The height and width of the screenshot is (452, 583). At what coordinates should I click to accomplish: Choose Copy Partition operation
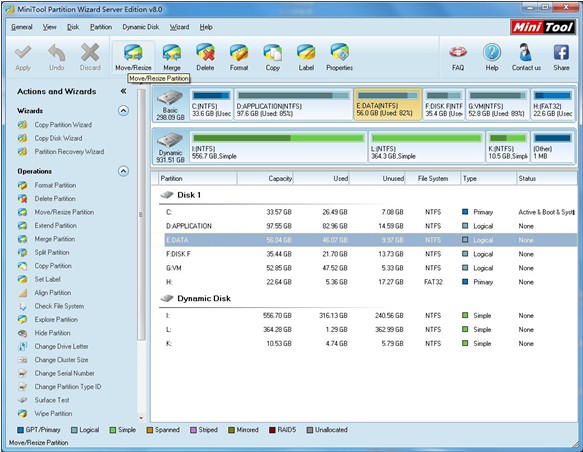[x=53, y=266]
